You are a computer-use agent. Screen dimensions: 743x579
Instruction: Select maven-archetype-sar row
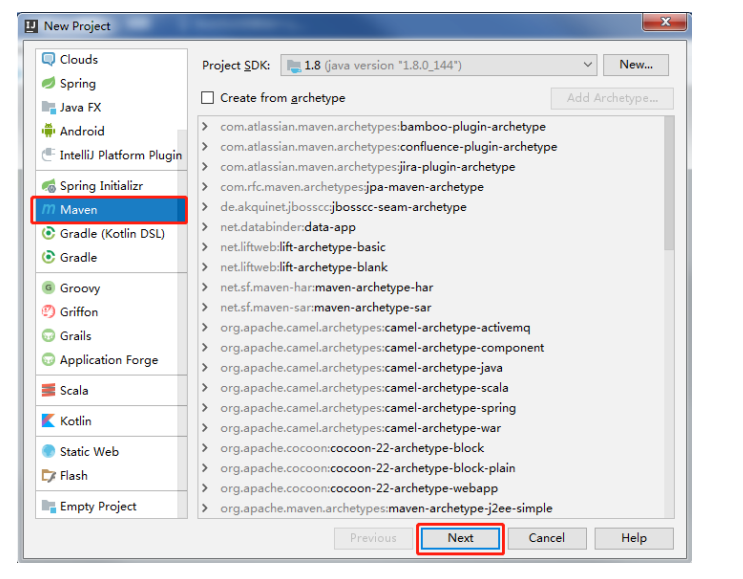[431, 308]
